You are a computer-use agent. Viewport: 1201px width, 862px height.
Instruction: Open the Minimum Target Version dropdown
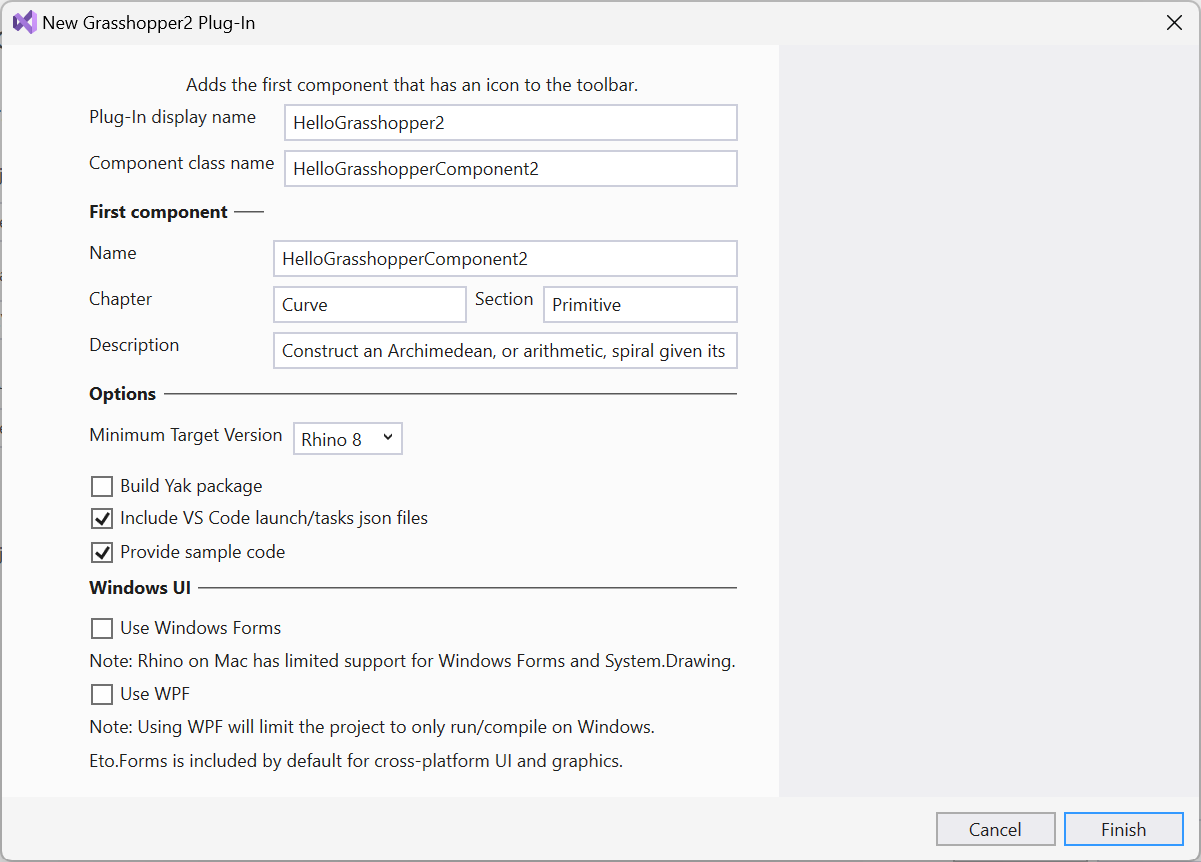[348, 439]
